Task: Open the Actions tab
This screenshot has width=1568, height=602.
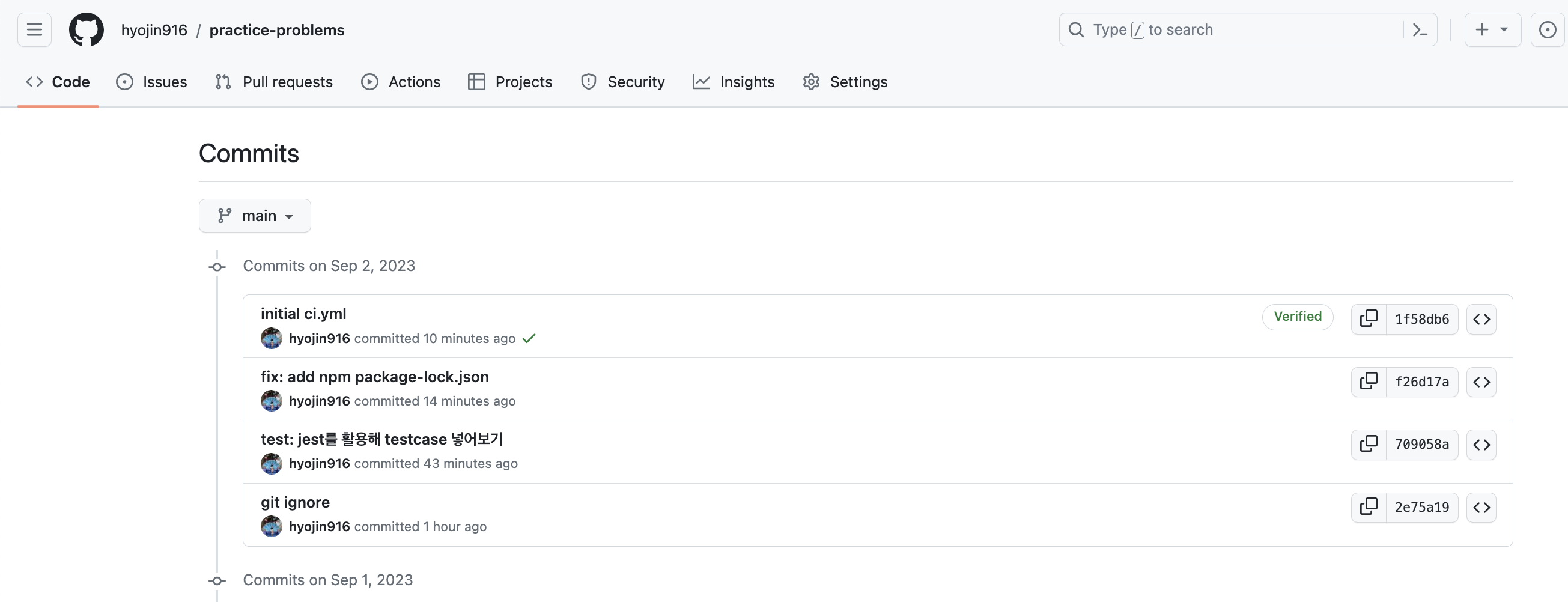Action: [x=401, y=82]
